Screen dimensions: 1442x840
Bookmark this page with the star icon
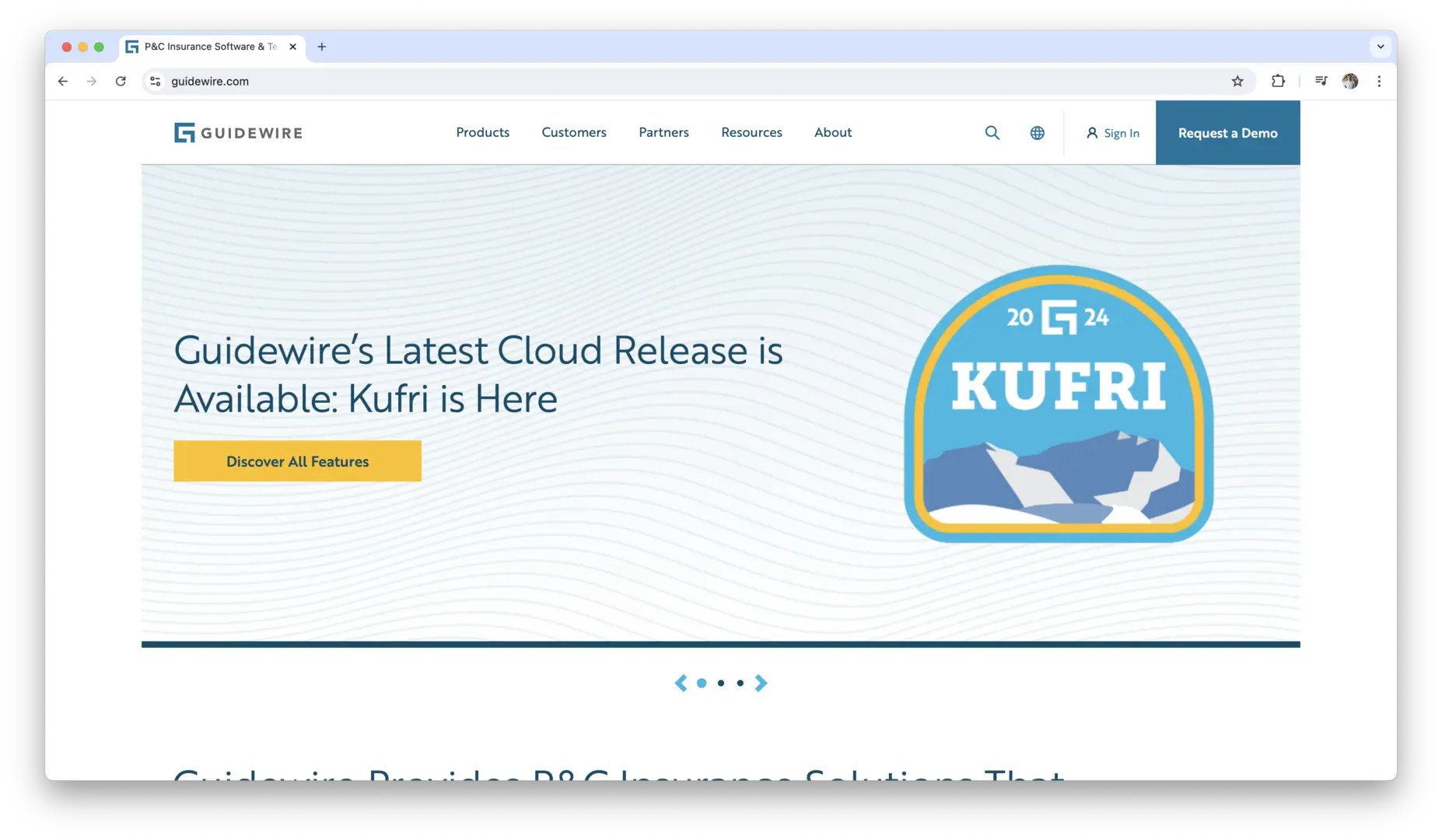click(1237, 81)
